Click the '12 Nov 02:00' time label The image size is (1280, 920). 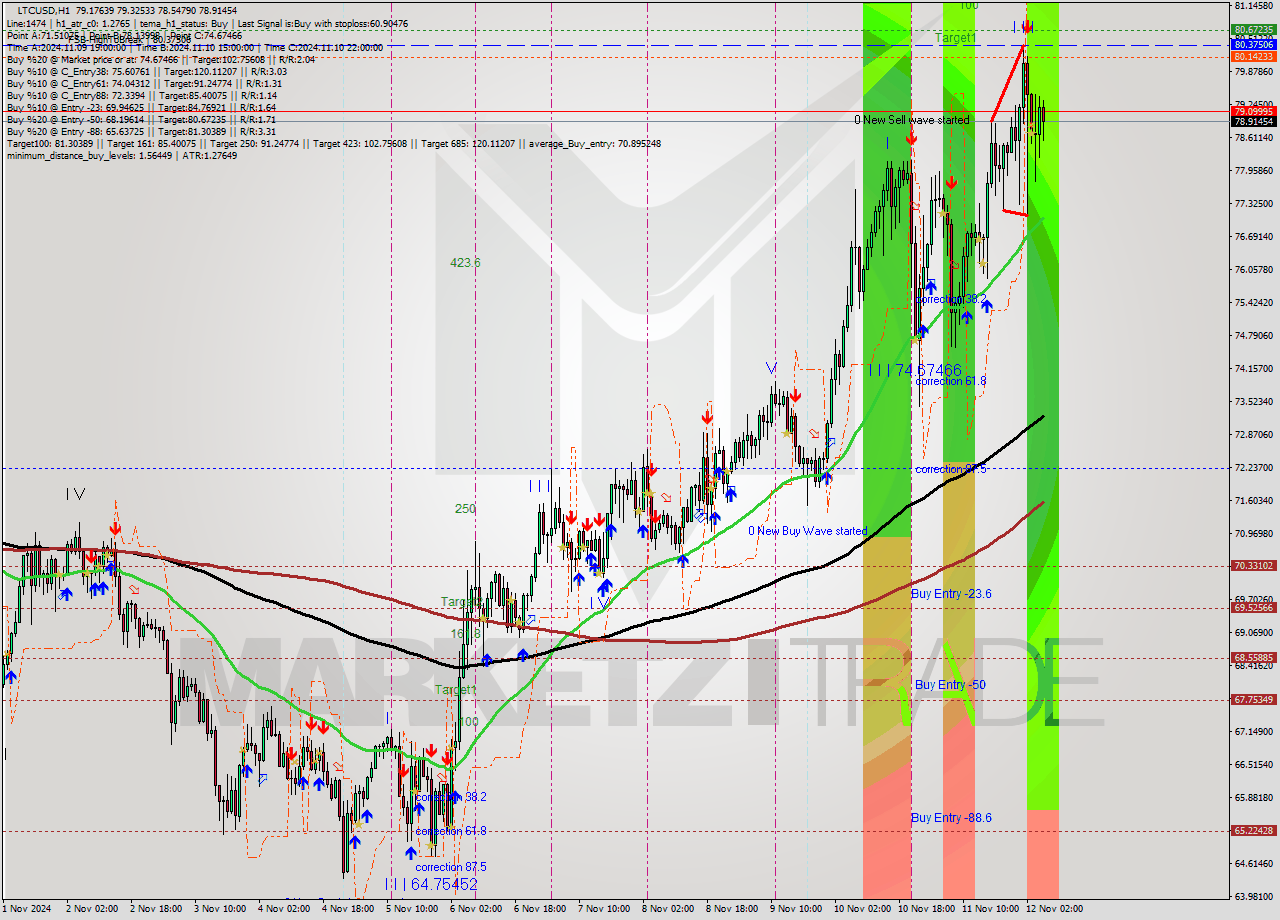click(1052, 908)
